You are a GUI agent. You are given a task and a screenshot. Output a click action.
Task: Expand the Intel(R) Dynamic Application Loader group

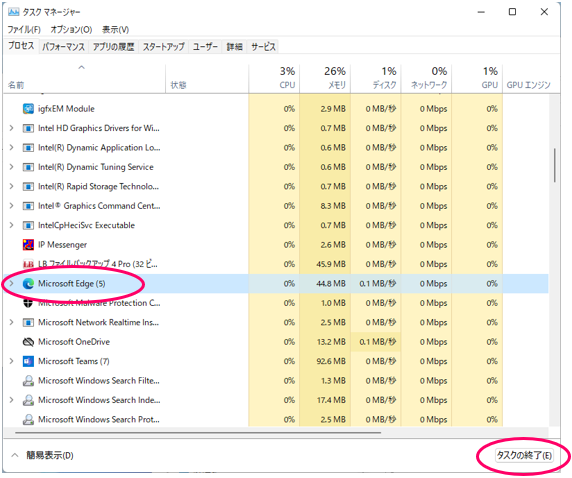point(11,147)
